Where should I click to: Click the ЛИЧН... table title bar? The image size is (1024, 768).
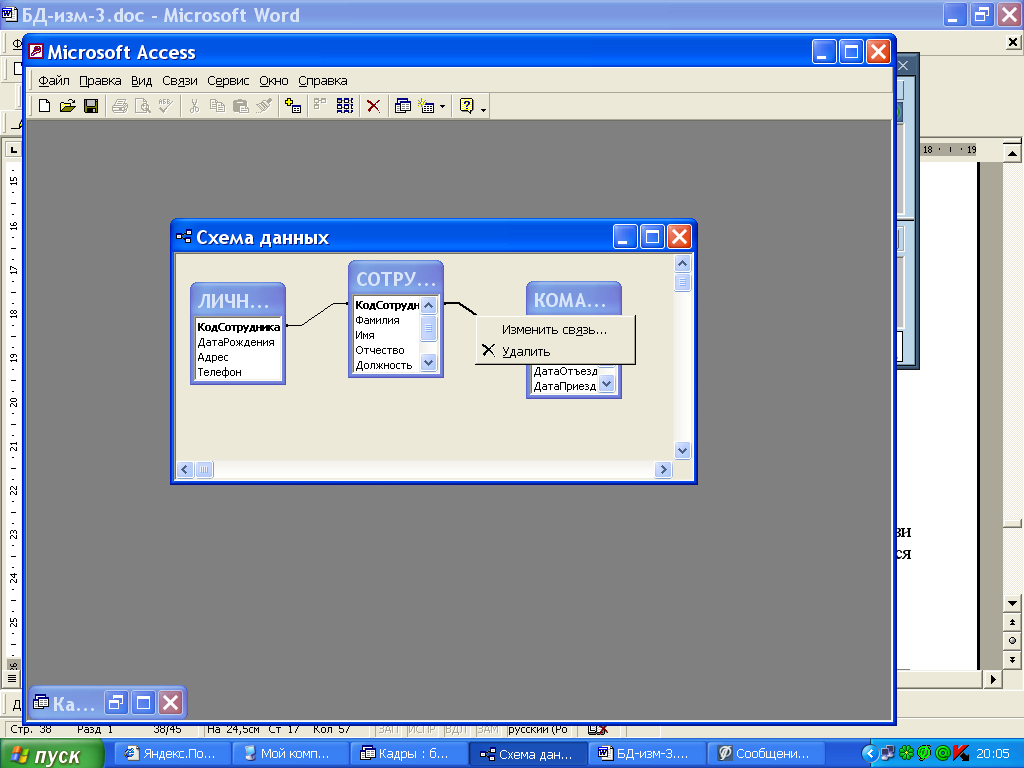[x=238, y=300]
